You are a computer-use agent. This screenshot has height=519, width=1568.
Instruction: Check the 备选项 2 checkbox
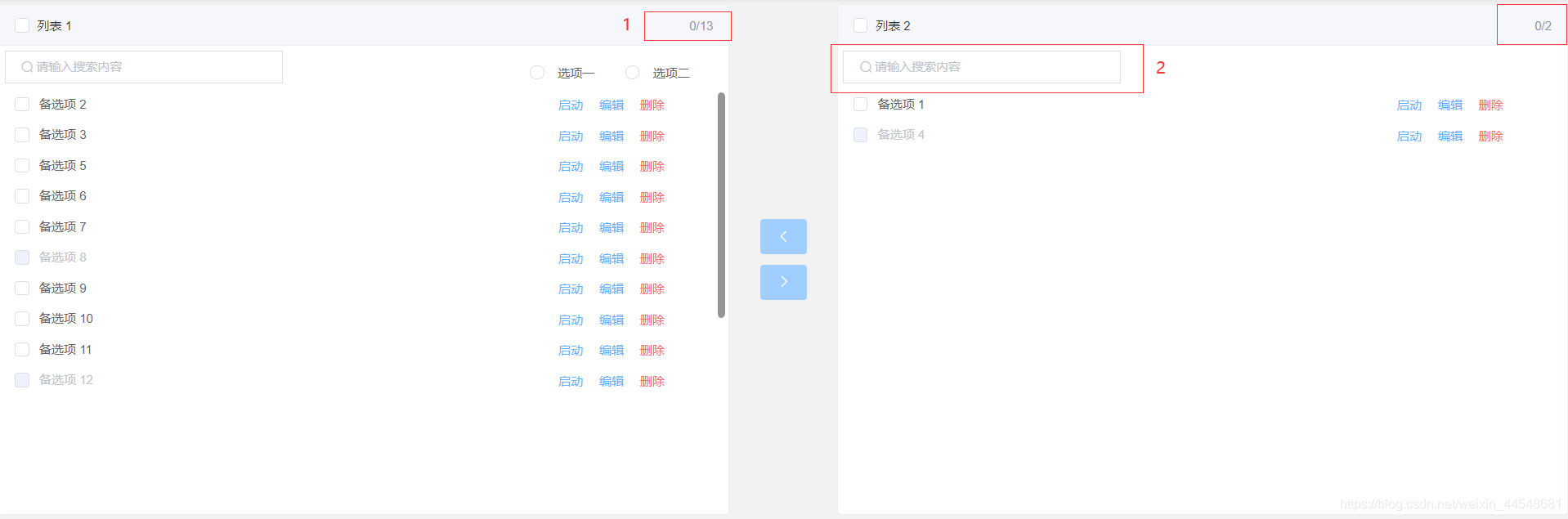(22, 104)
